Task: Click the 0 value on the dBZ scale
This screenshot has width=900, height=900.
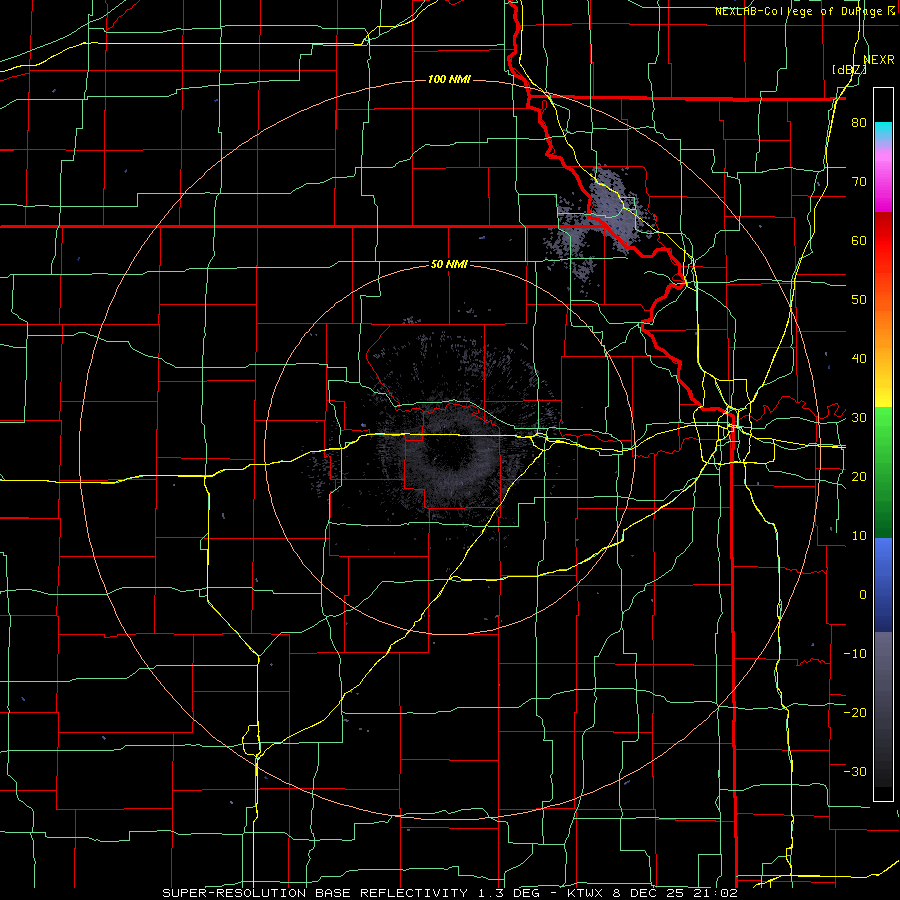Action: coord(863,595)
